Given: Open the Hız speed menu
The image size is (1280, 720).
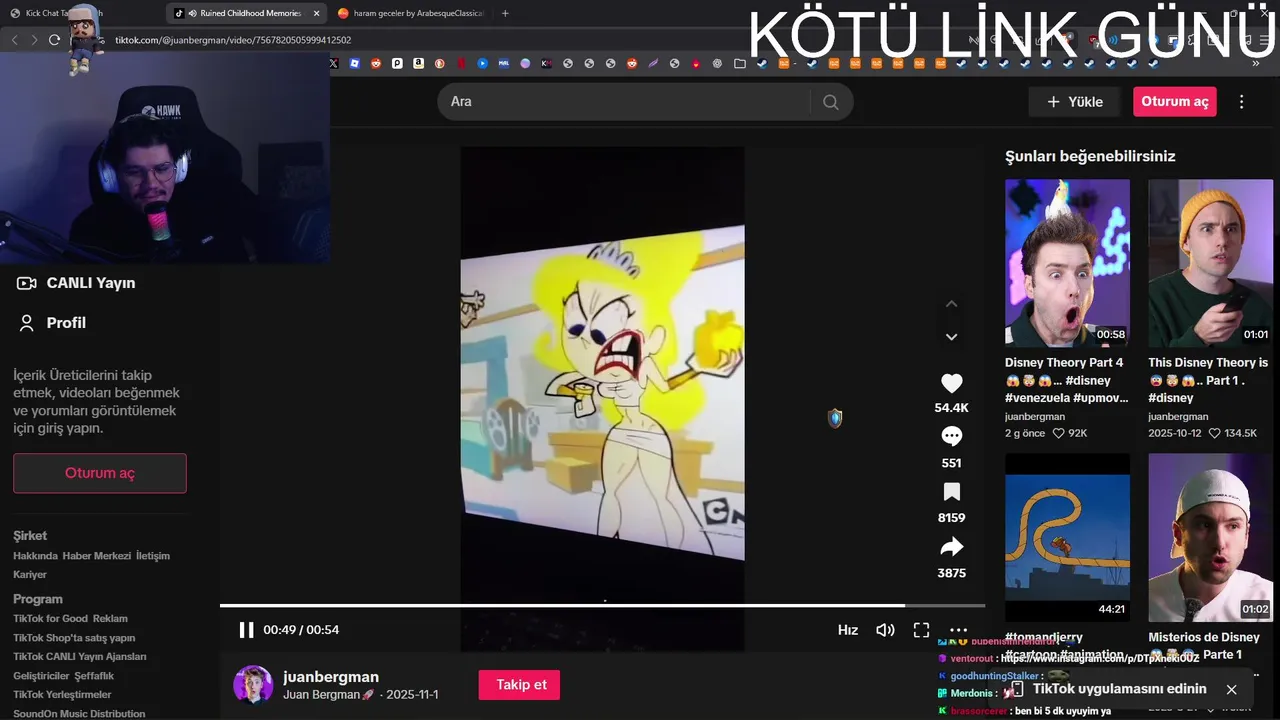Looking at the screenshot, I should (848, 630).
